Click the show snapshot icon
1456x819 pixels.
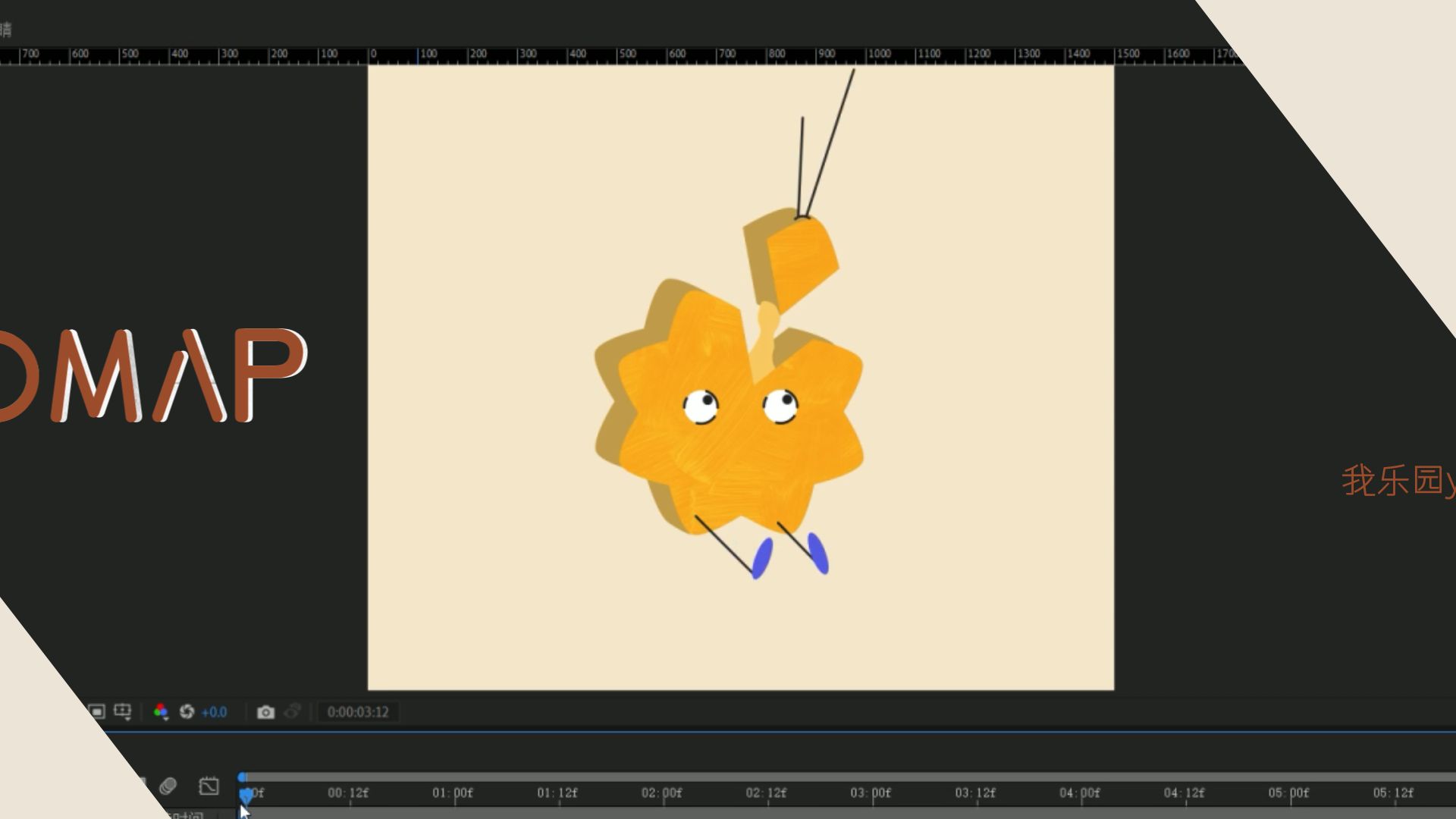point(292,711)
